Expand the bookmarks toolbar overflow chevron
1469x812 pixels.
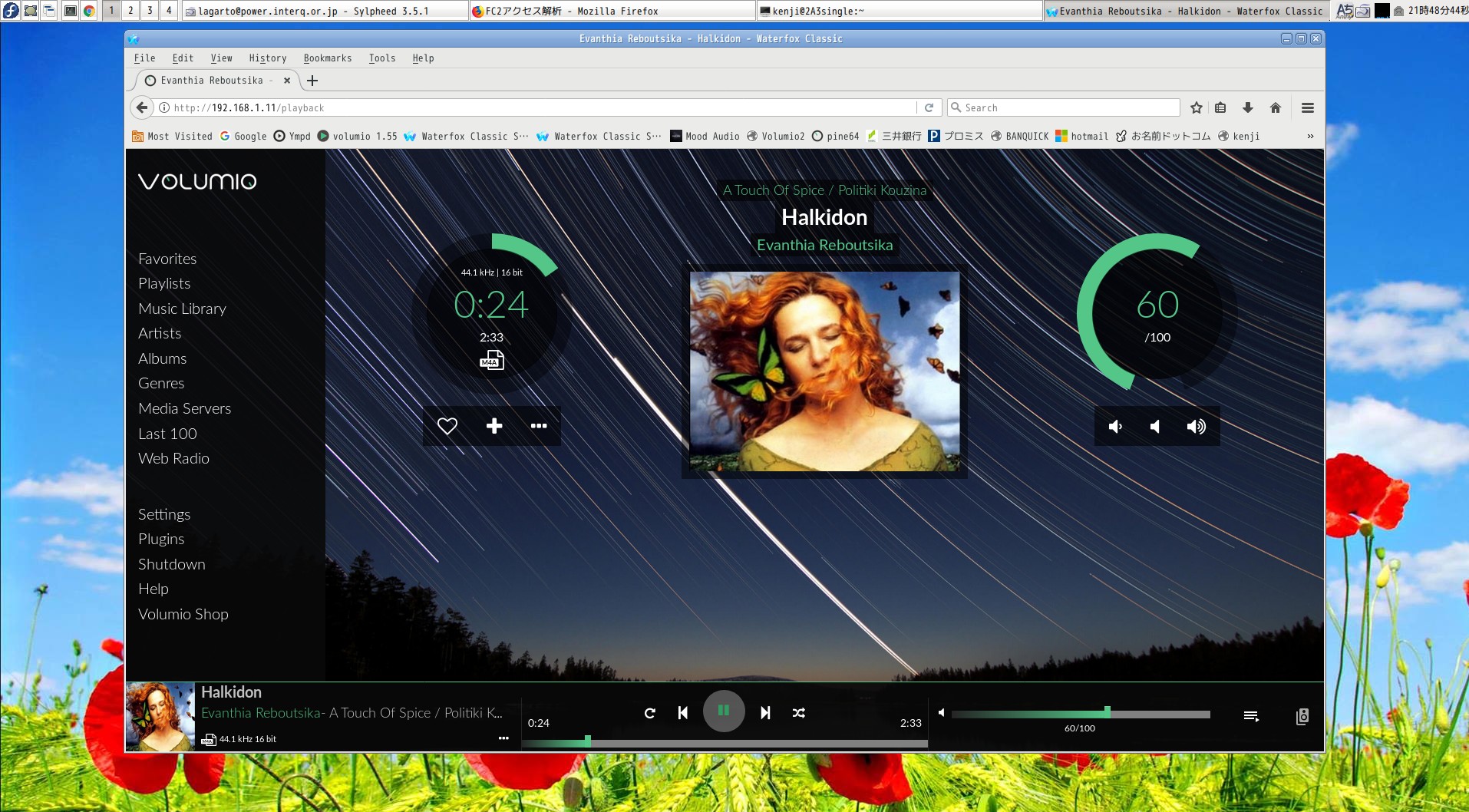1310,137
